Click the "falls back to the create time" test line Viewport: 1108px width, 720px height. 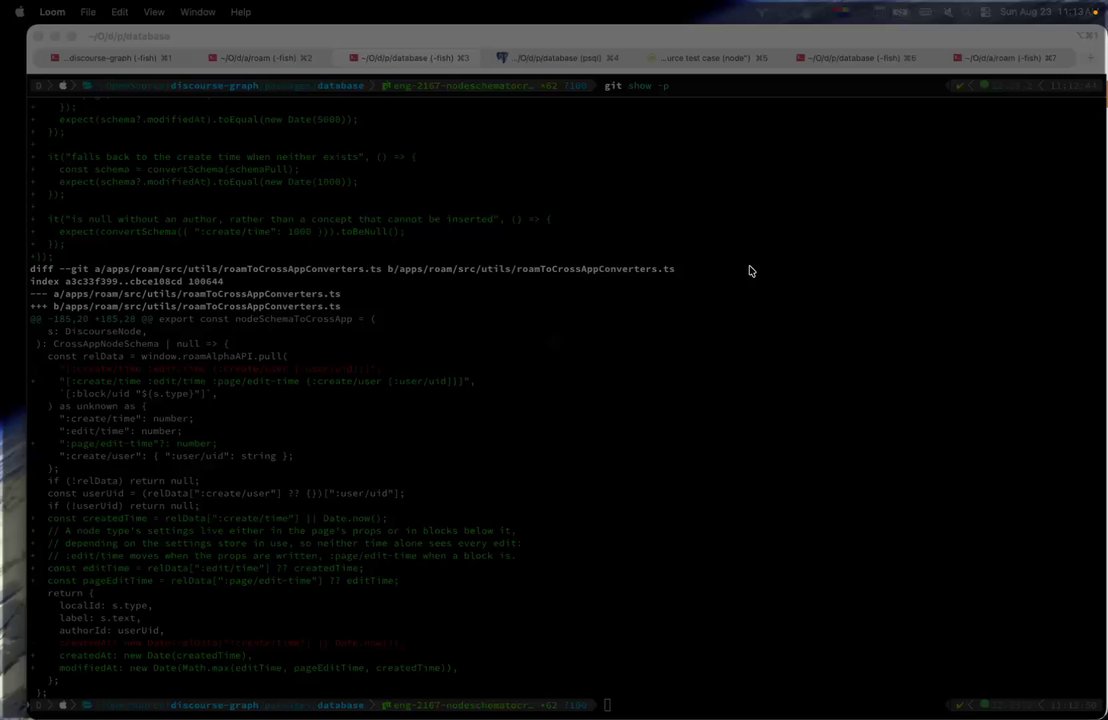pos(232,157)
